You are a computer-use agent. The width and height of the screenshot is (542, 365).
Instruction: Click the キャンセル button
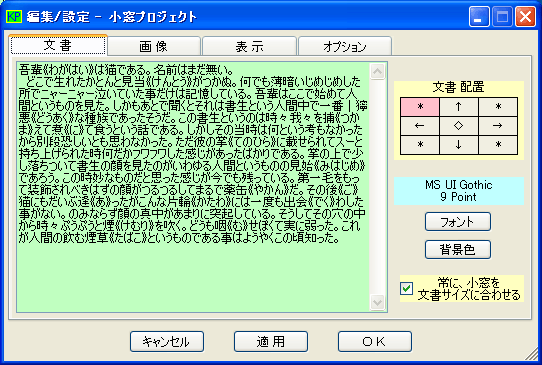tap(167, 341)
